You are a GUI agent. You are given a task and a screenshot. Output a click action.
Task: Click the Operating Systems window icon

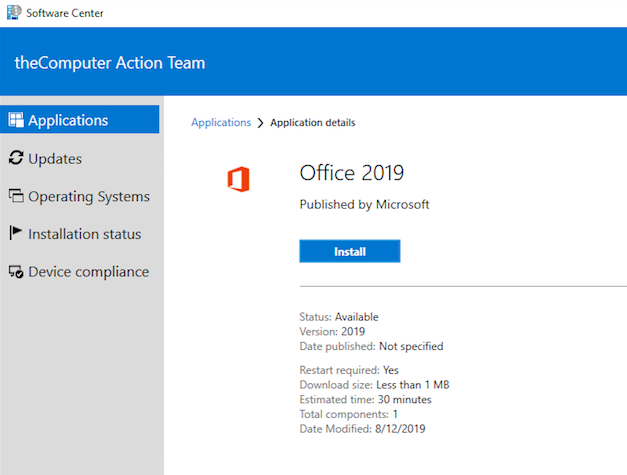(16, 196)
